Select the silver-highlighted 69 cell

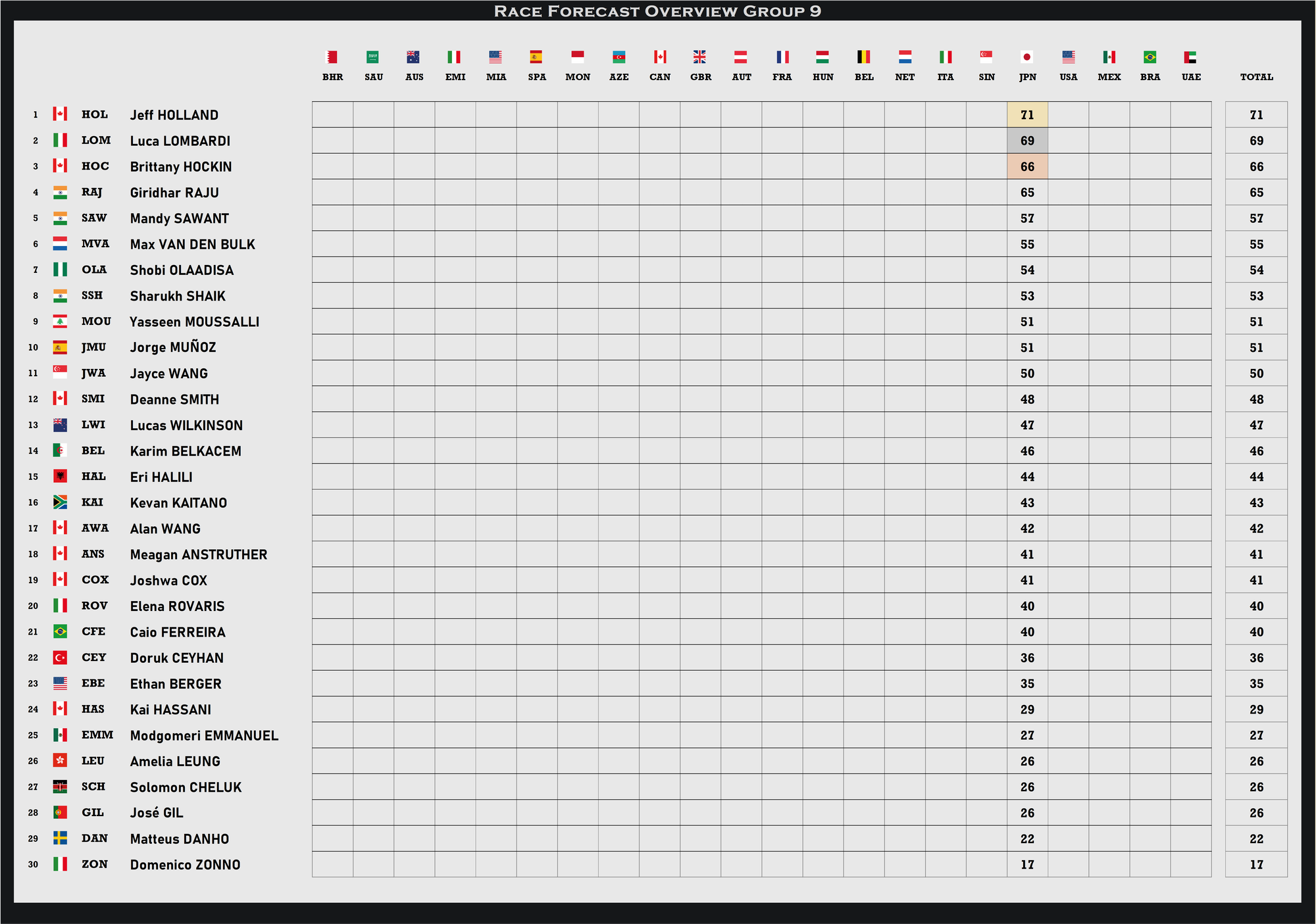[x=1027, y=141]
